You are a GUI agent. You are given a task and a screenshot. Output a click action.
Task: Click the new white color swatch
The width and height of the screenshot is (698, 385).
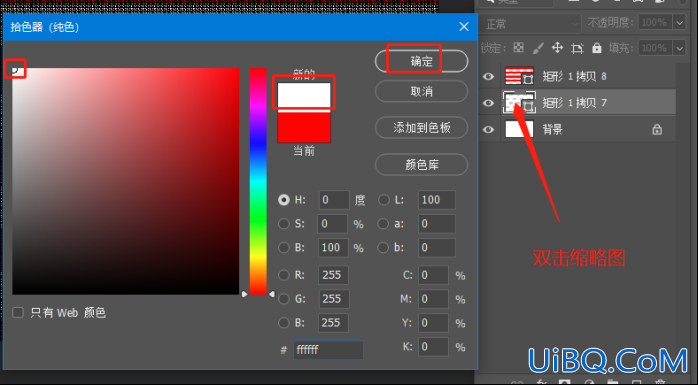(x=304, y=95)
